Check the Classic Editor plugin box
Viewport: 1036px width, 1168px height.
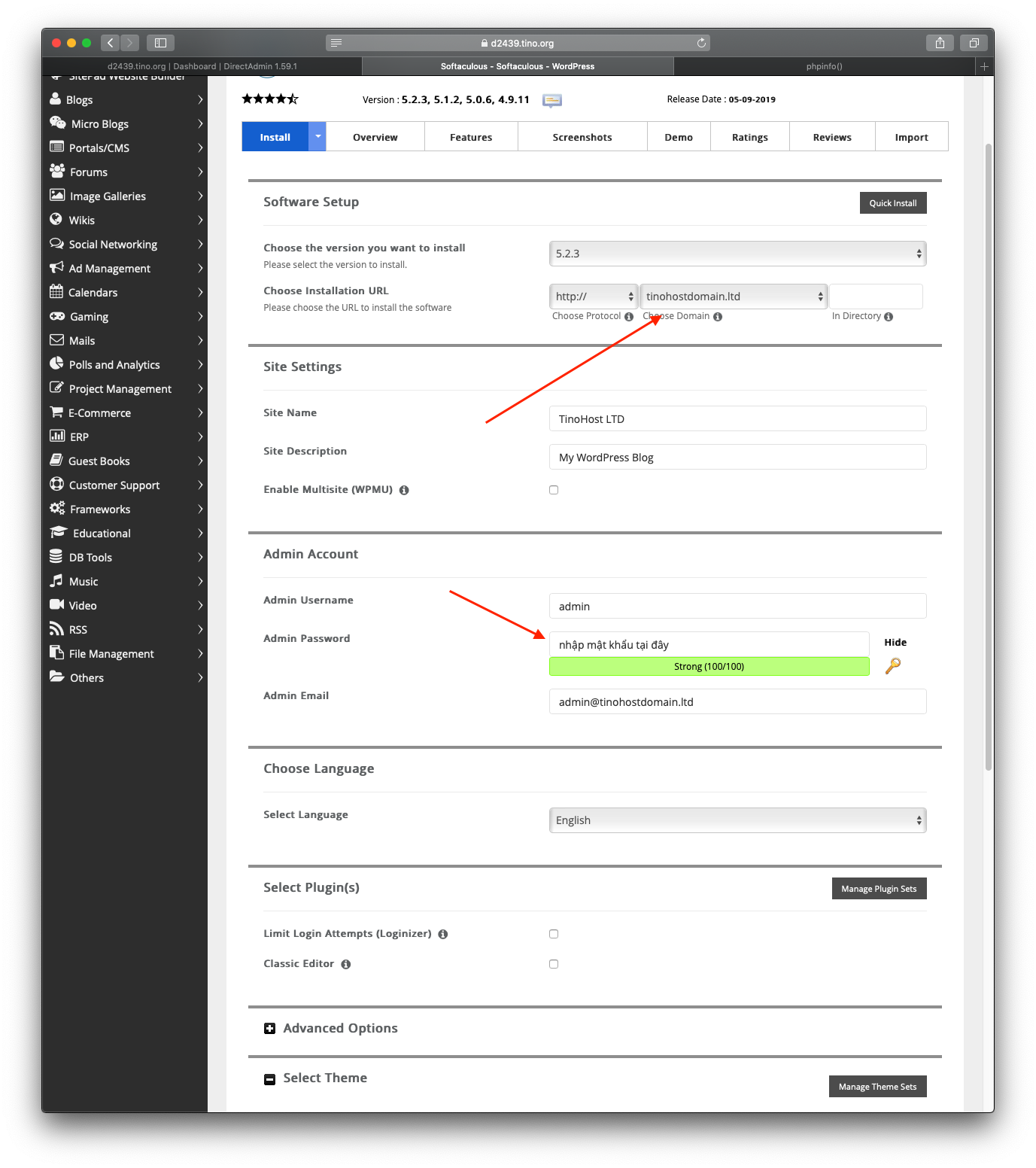coord(554,964)
